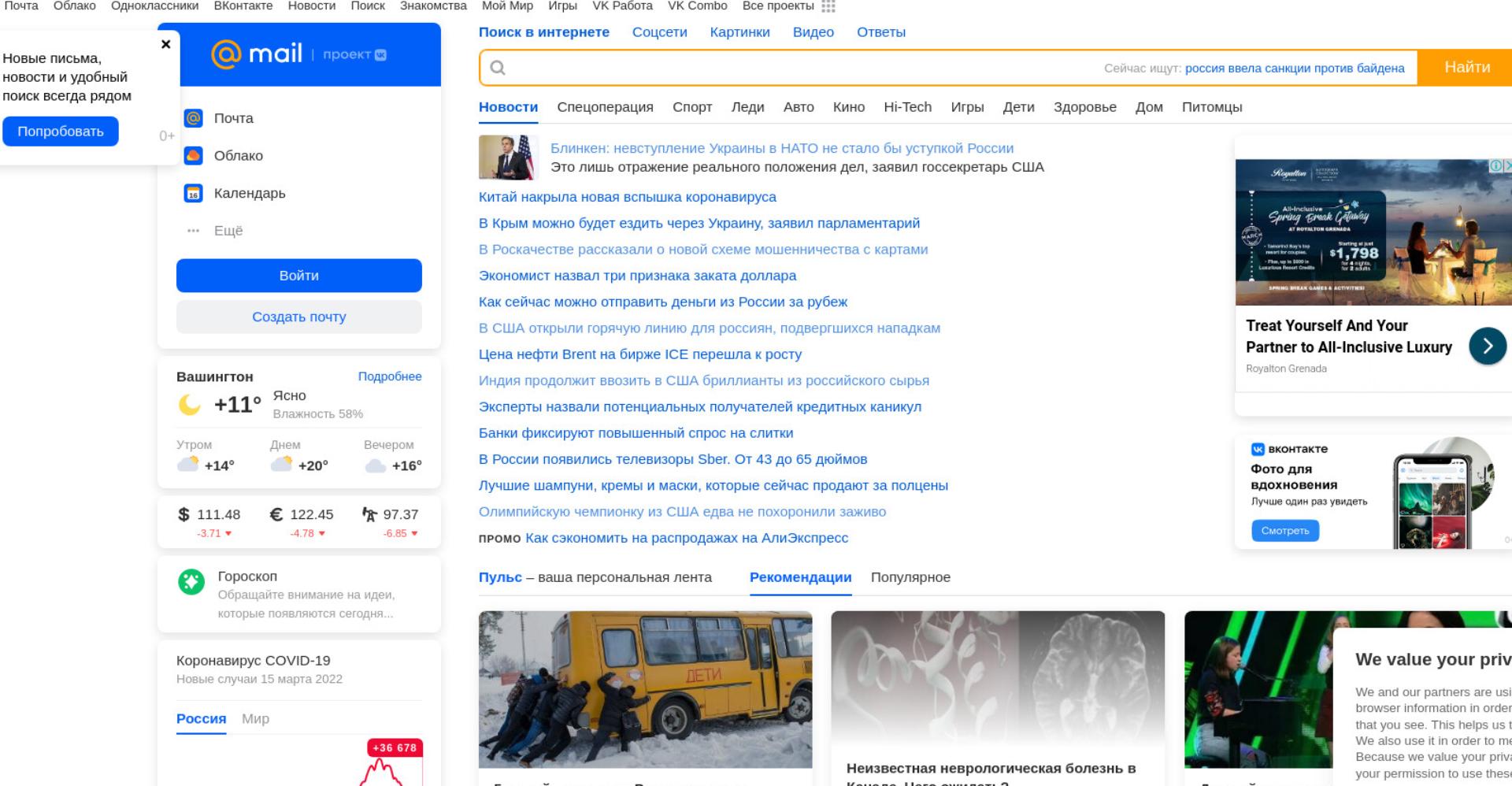Open Календарь calendar icon in sidebar
The image size is (1512, 786).
[x=193, y=193]
